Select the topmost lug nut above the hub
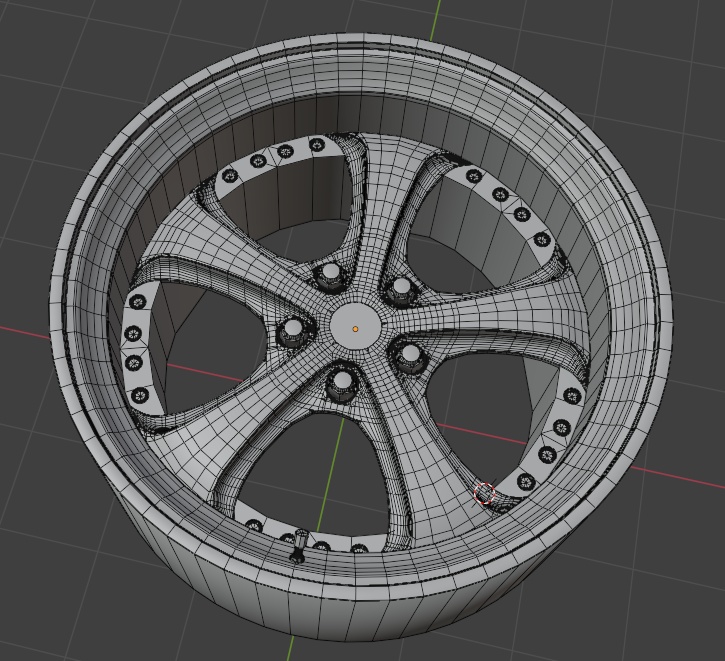Screen dimensions: 725x661 tap(331, 276)
